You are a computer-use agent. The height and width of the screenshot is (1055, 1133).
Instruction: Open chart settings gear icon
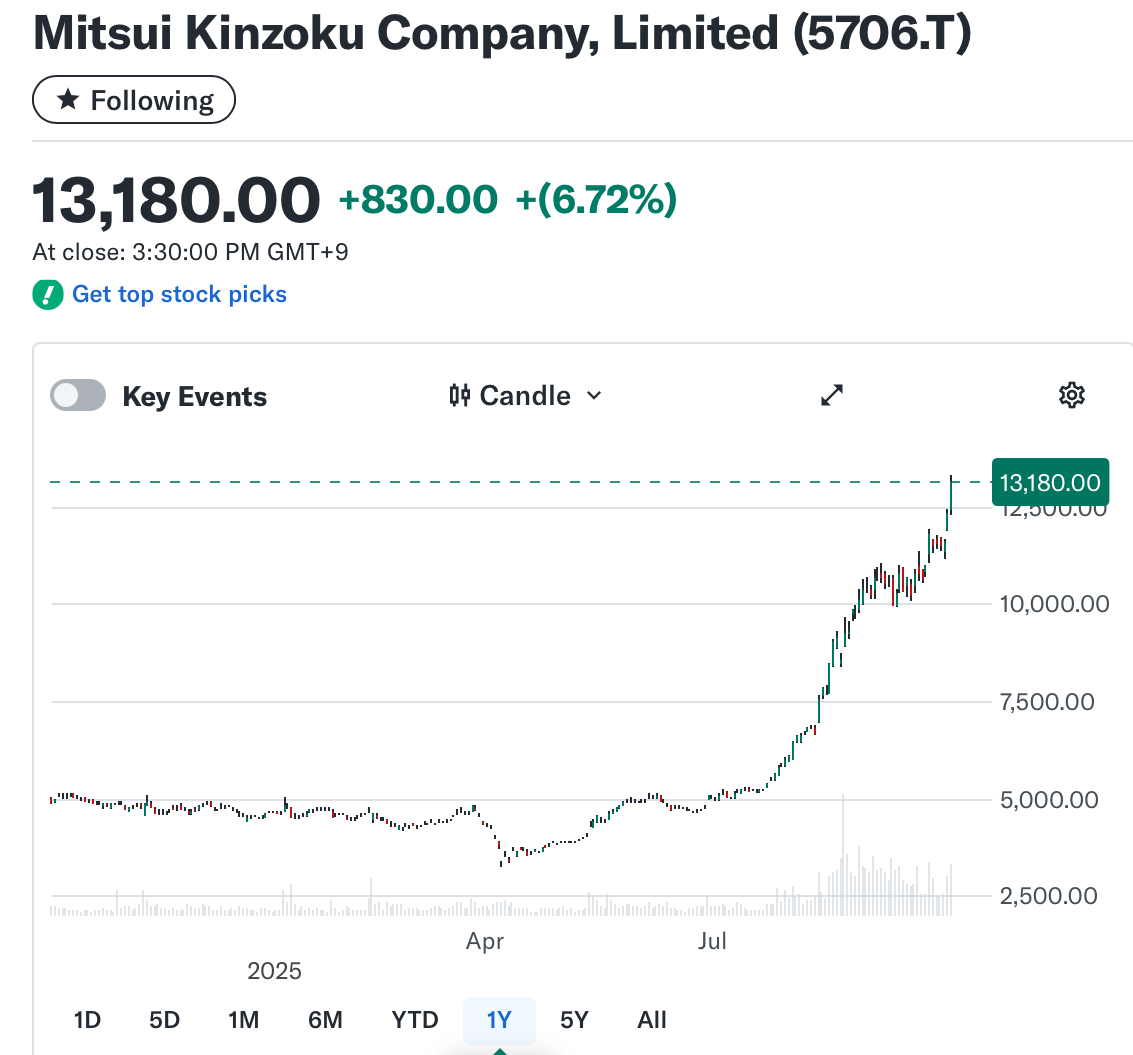(1071, 396)
